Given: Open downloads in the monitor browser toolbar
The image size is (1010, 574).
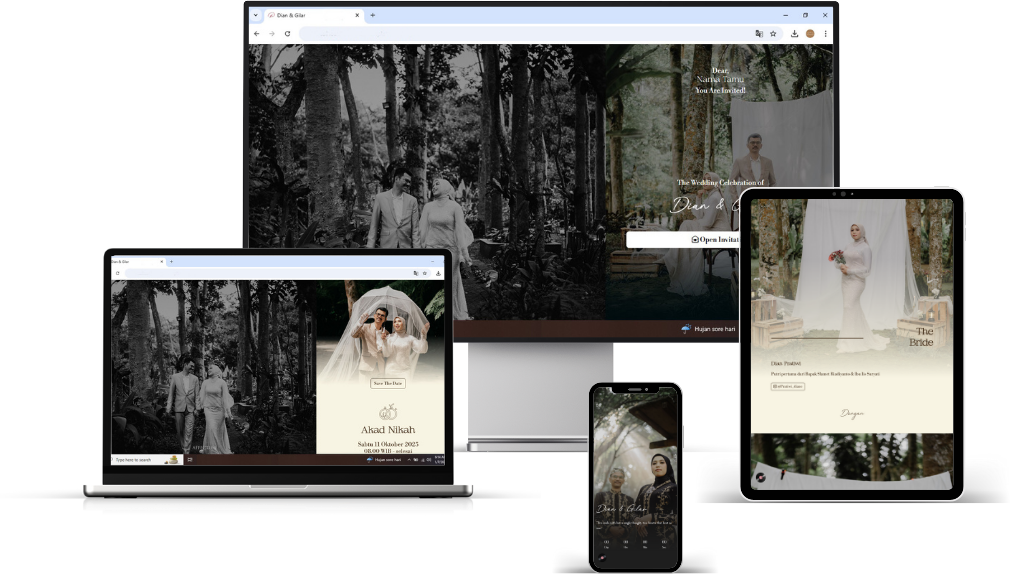Looking at the screenshot, I should pyautogui.click(x=794, y=33).
